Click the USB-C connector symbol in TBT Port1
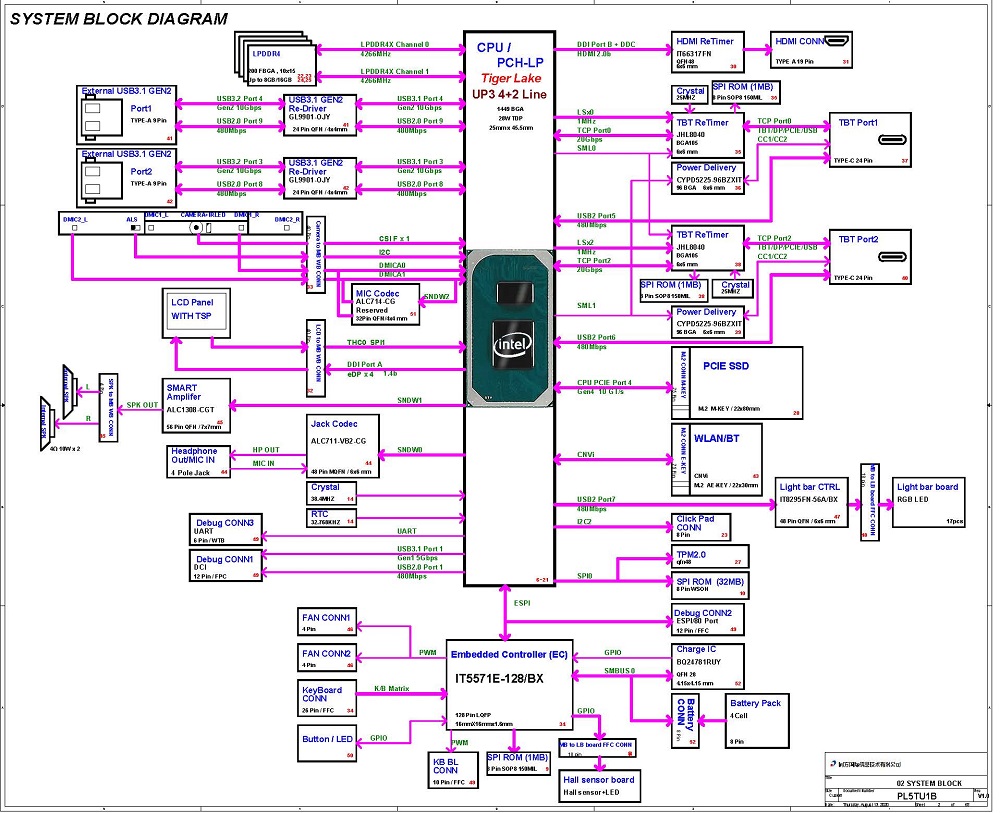1000x813 pixels. [x=892, y=140]
